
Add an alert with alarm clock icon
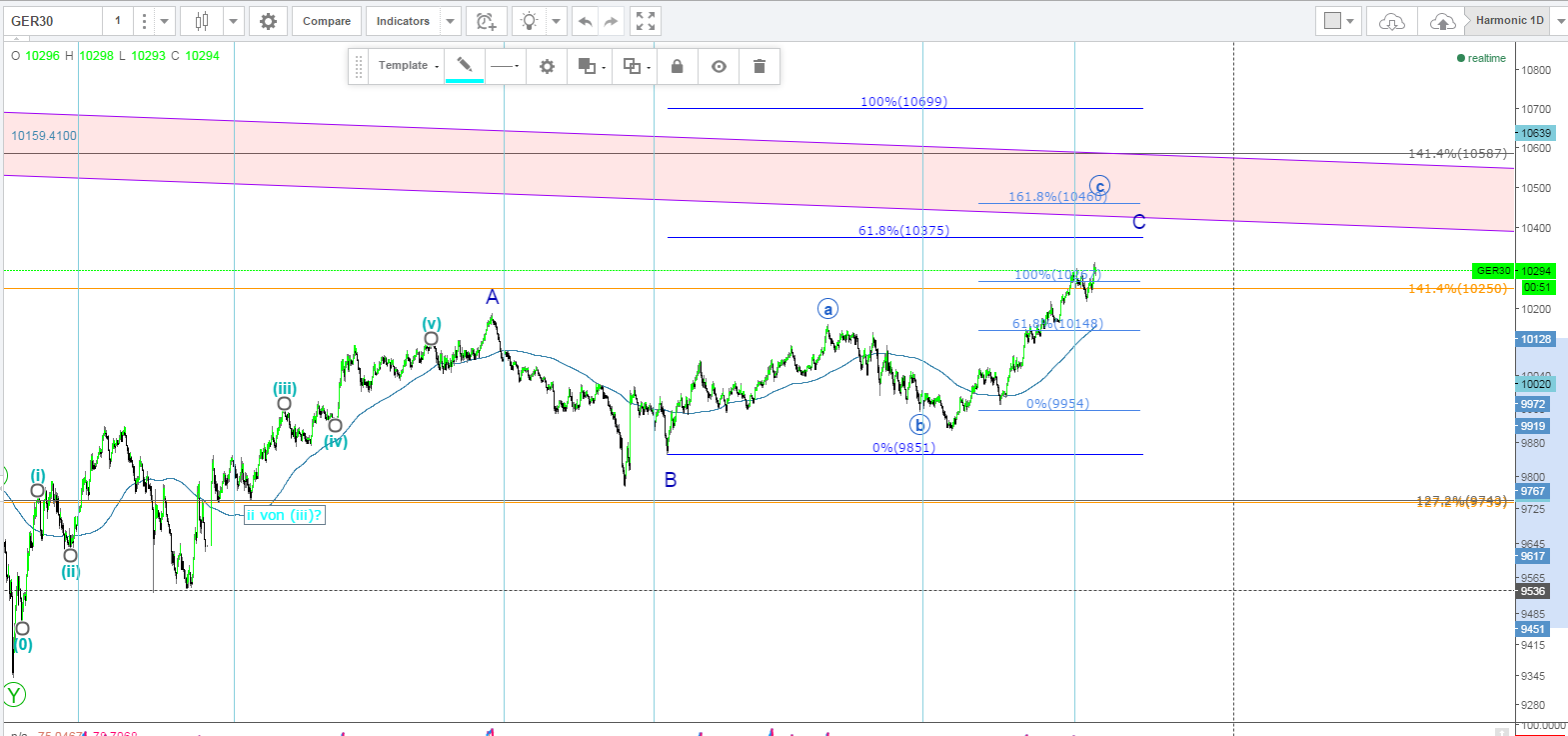click(x=486, y=21)
